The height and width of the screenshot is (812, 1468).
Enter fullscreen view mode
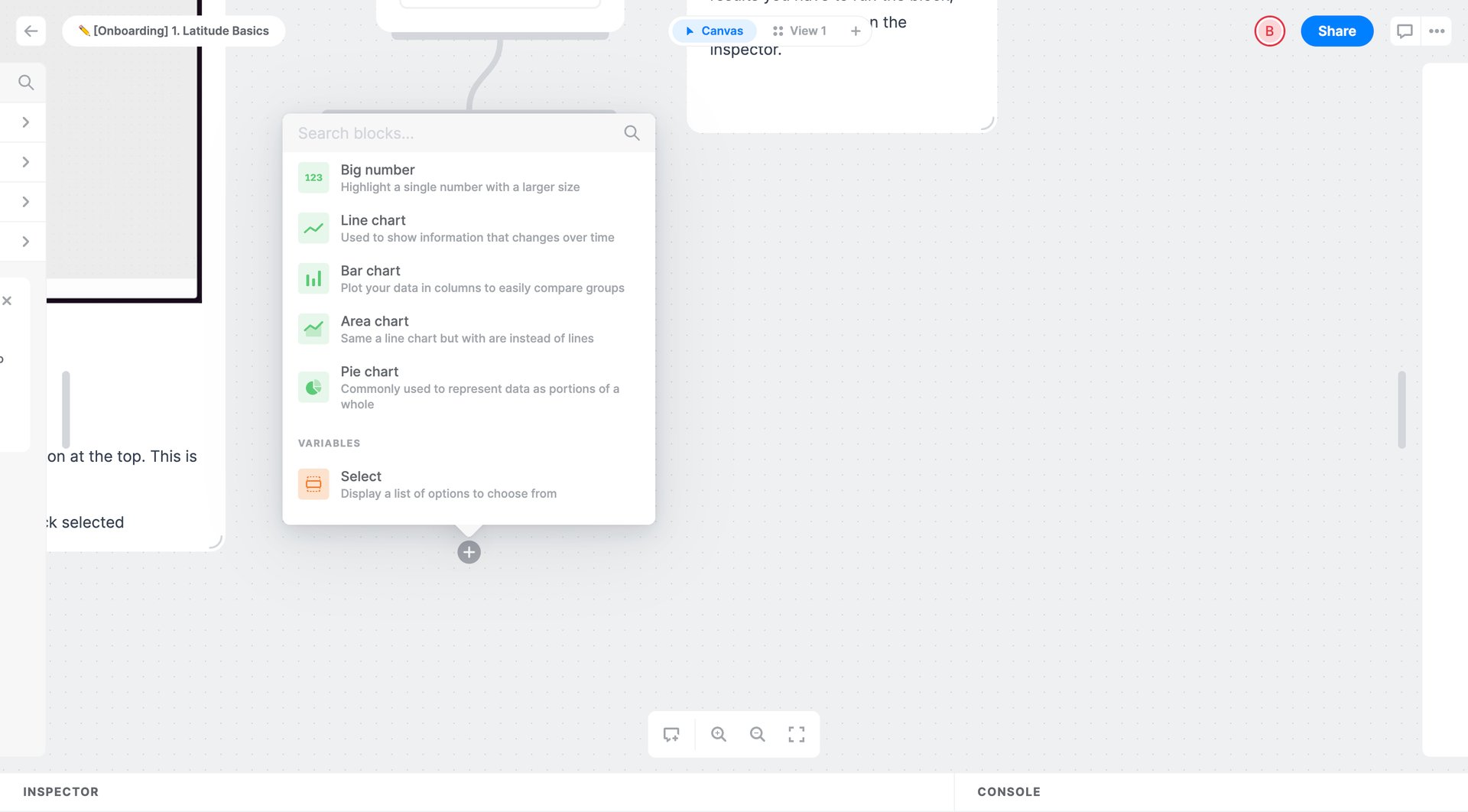pos(796,734)
